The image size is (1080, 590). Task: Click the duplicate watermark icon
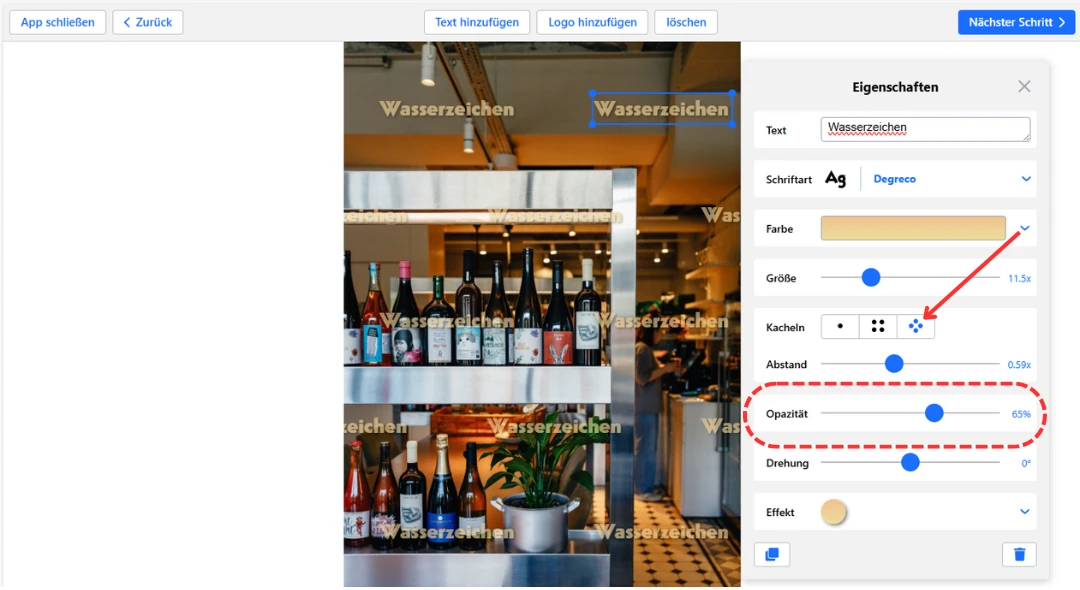pos(771,554)
